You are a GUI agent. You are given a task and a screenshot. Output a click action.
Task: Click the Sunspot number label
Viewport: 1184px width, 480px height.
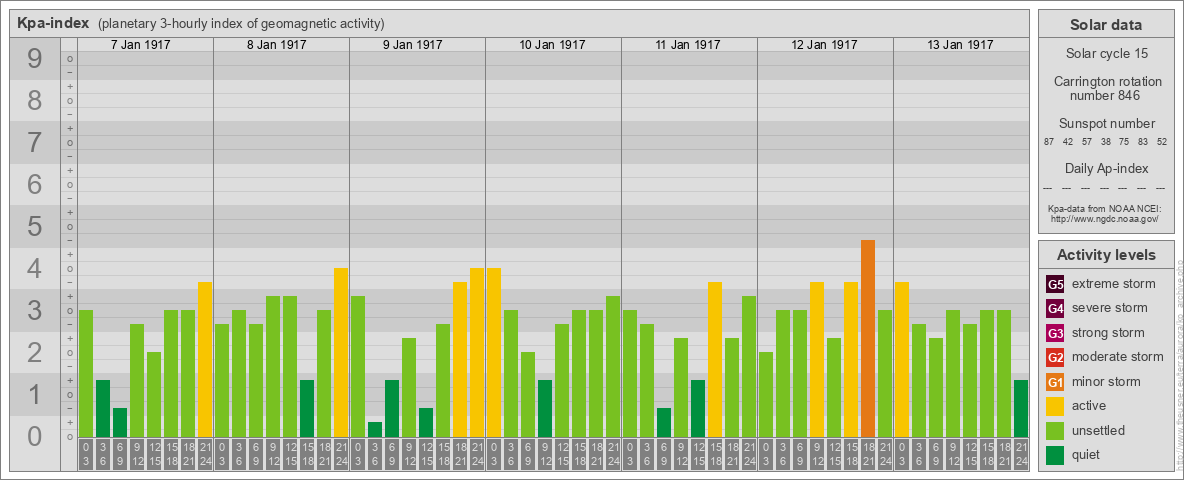(x=1106, y=124)
